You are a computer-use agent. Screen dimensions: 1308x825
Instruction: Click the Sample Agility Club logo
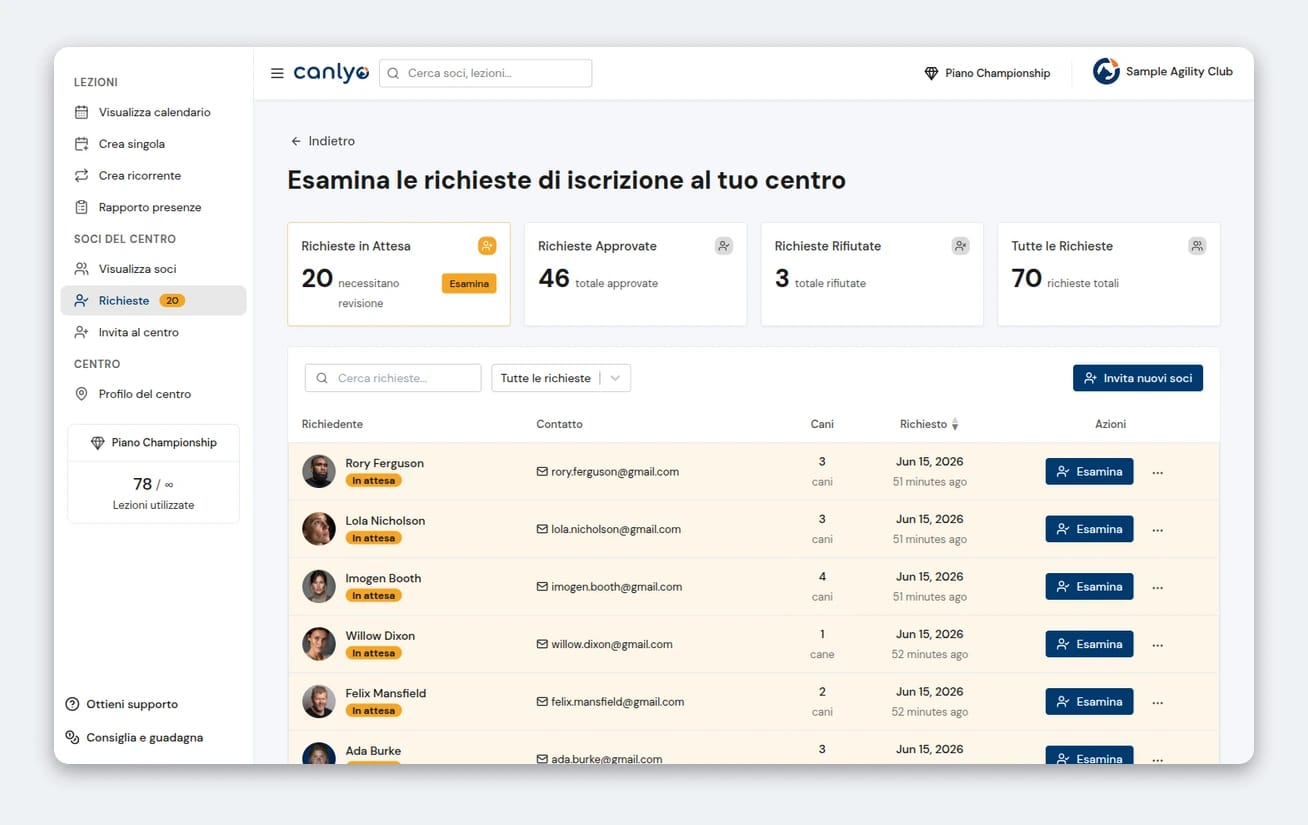coord(1106,72)
